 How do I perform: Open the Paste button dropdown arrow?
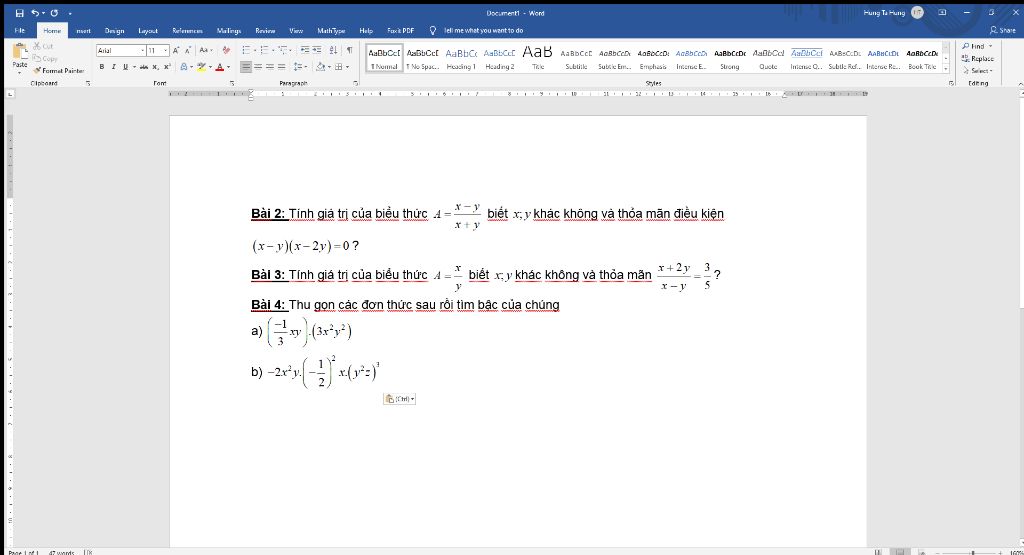pyautogui.click(x=20, y=71)
